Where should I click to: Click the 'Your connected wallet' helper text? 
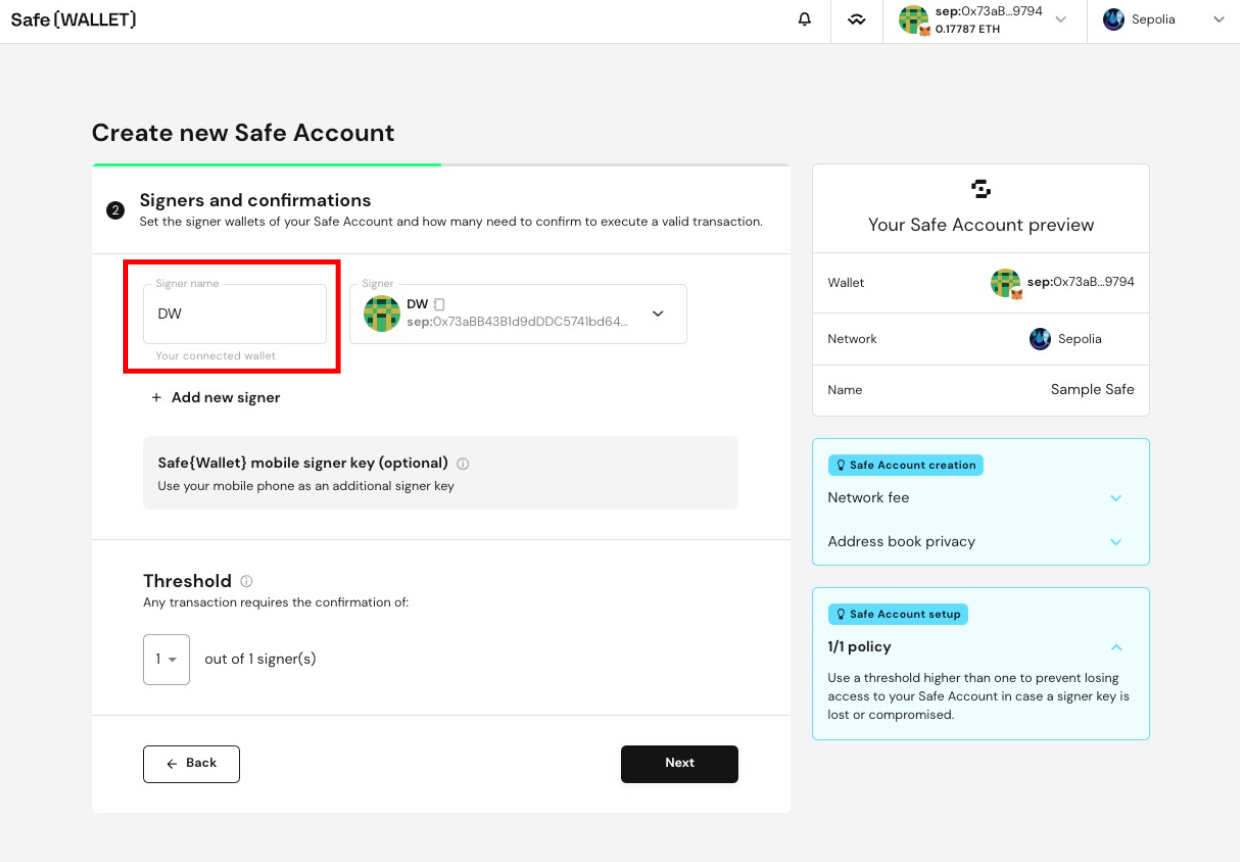tap(216, 356)
